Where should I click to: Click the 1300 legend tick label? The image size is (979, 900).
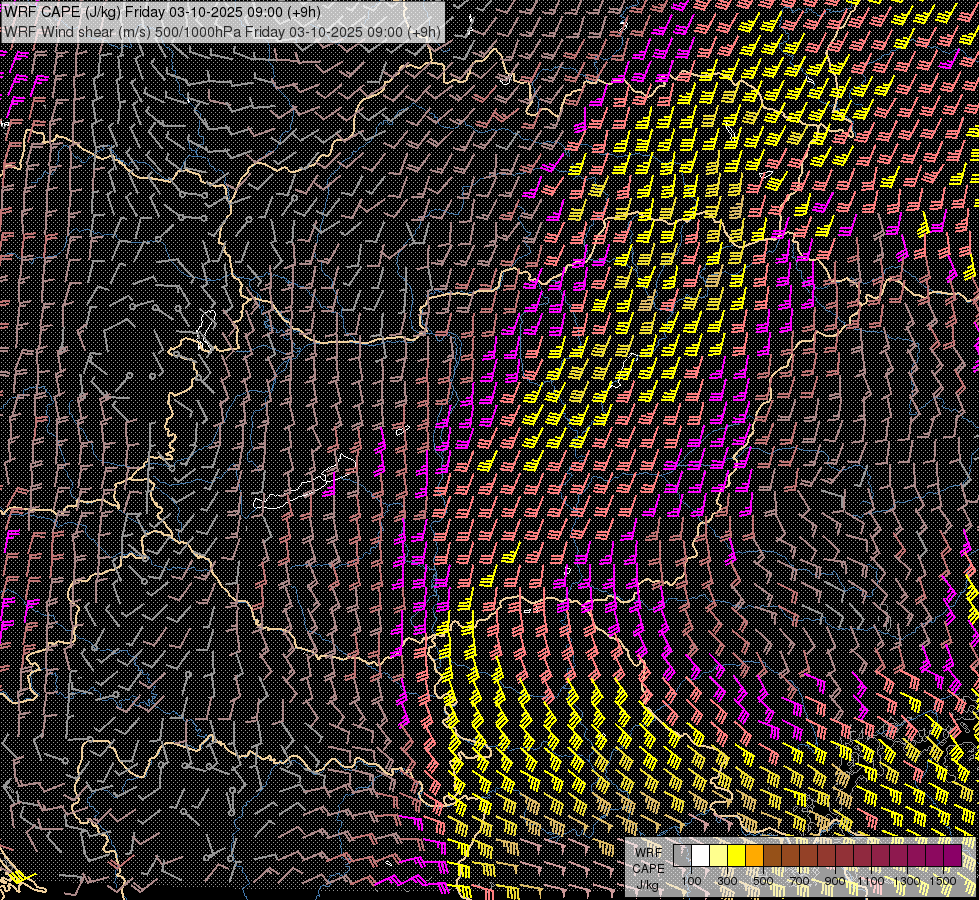click(x=907, y=881)
